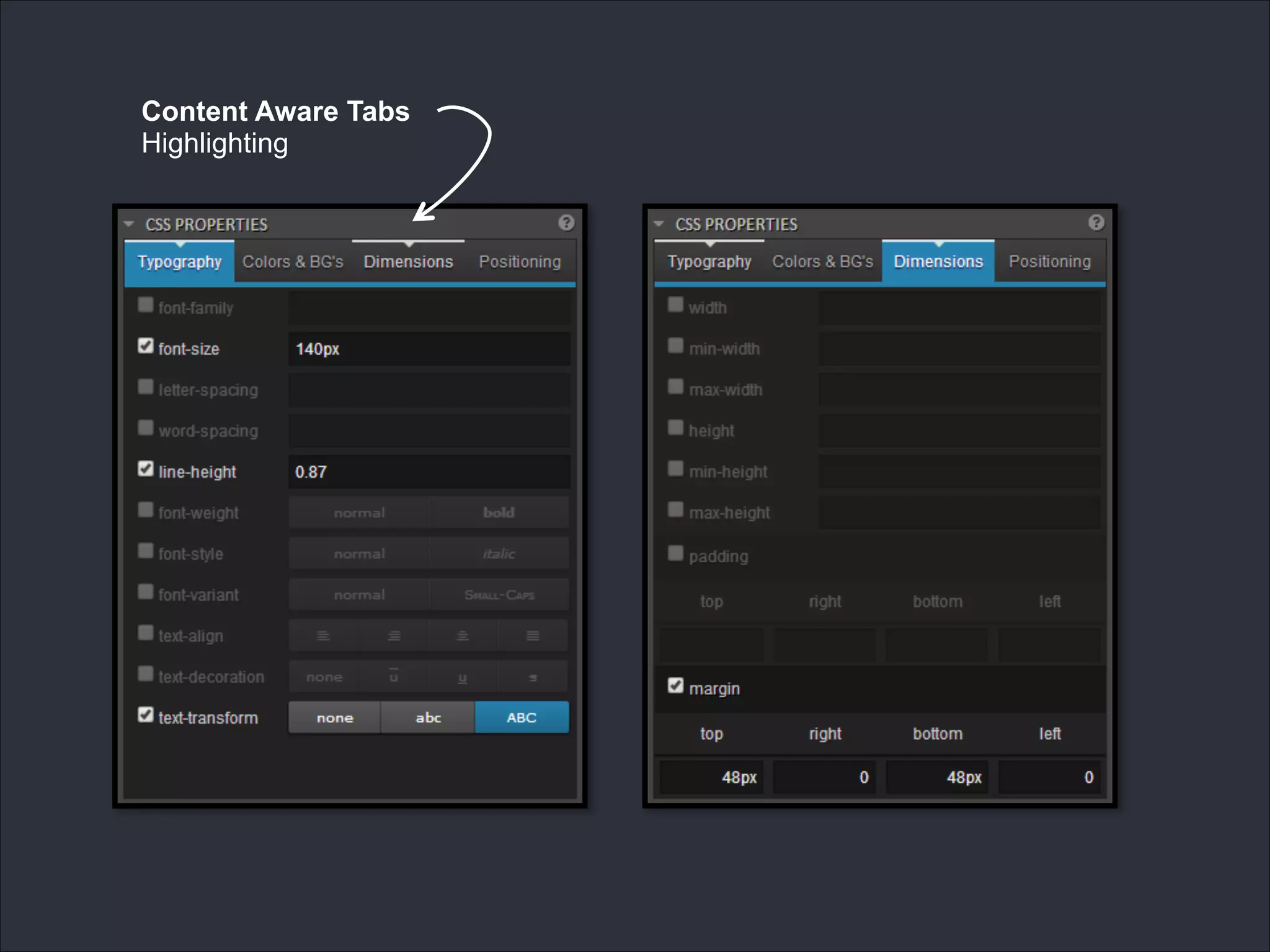Switch to Dimensions tab in left panel

click(x=408, y=262)
